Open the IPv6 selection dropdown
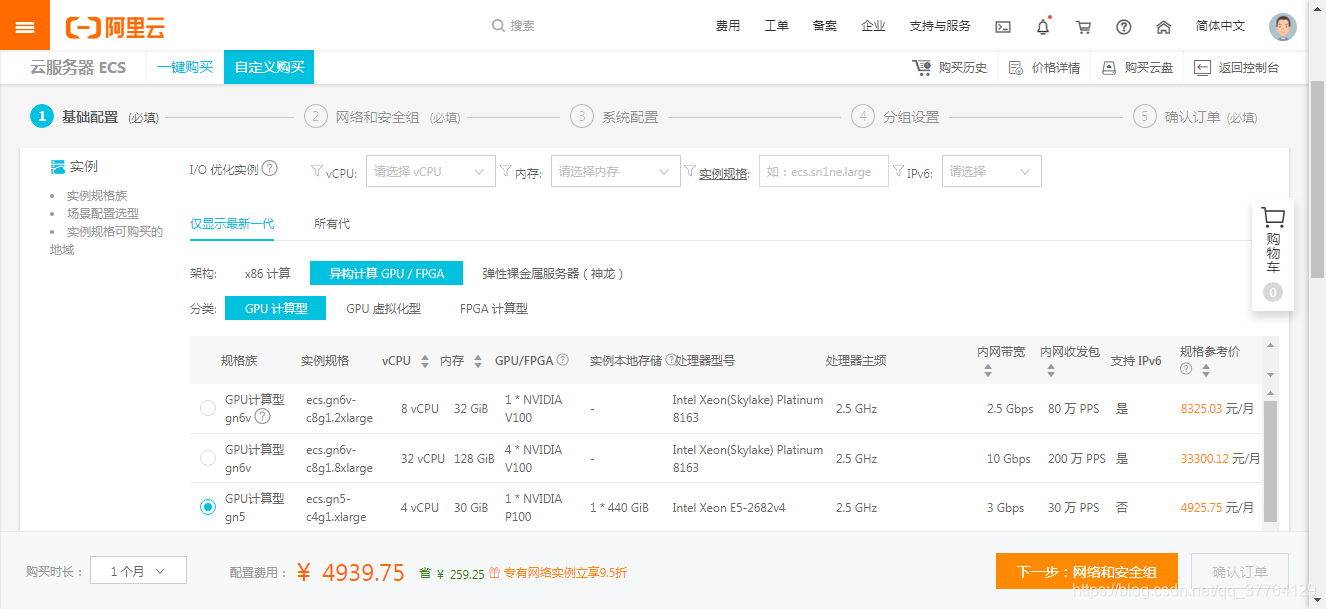Image resolution: width=1326 pixels, height=609 pixels. 991,171
